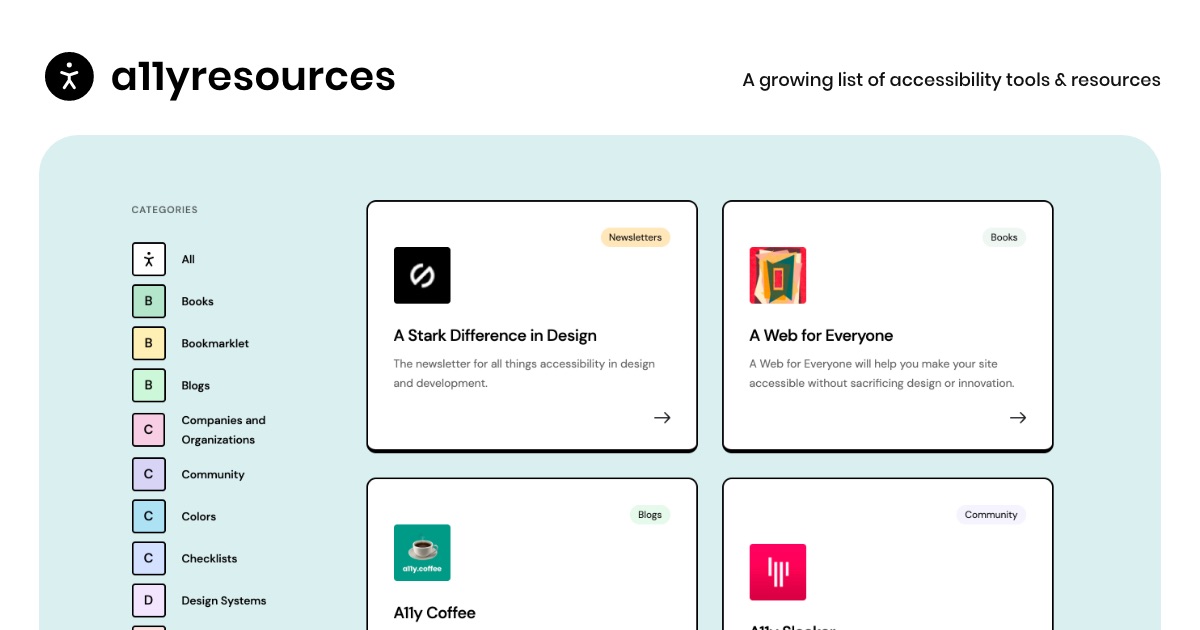Filter by the All category label
Screen dimensions: 1200x630
pos(188,259)
